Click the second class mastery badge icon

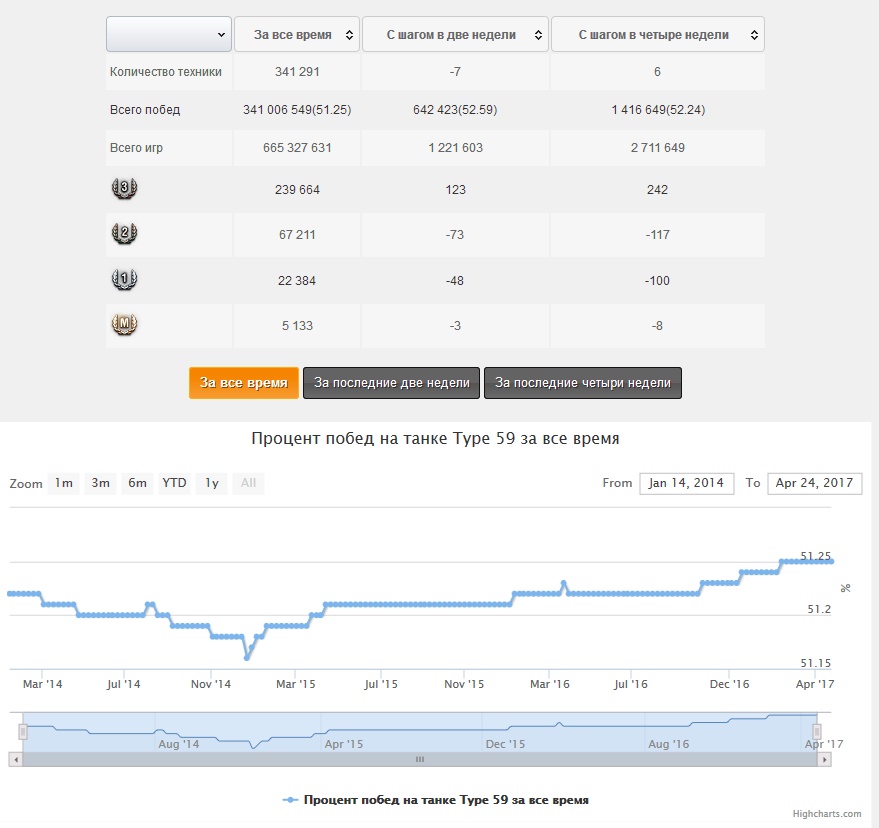[x=125, y=234]
